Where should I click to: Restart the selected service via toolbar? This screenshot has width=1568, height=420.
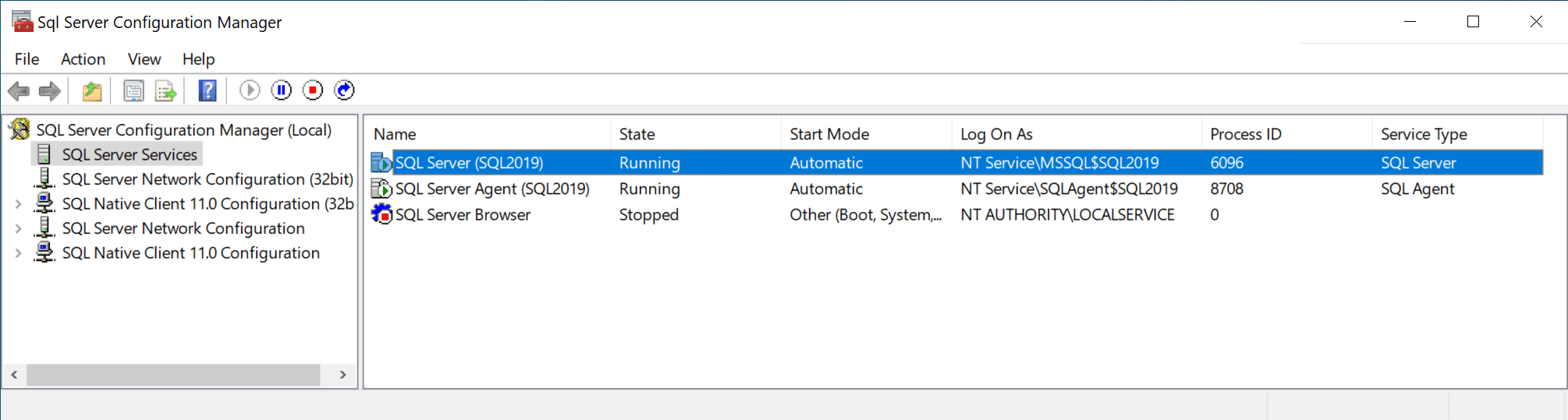point(344,90)
